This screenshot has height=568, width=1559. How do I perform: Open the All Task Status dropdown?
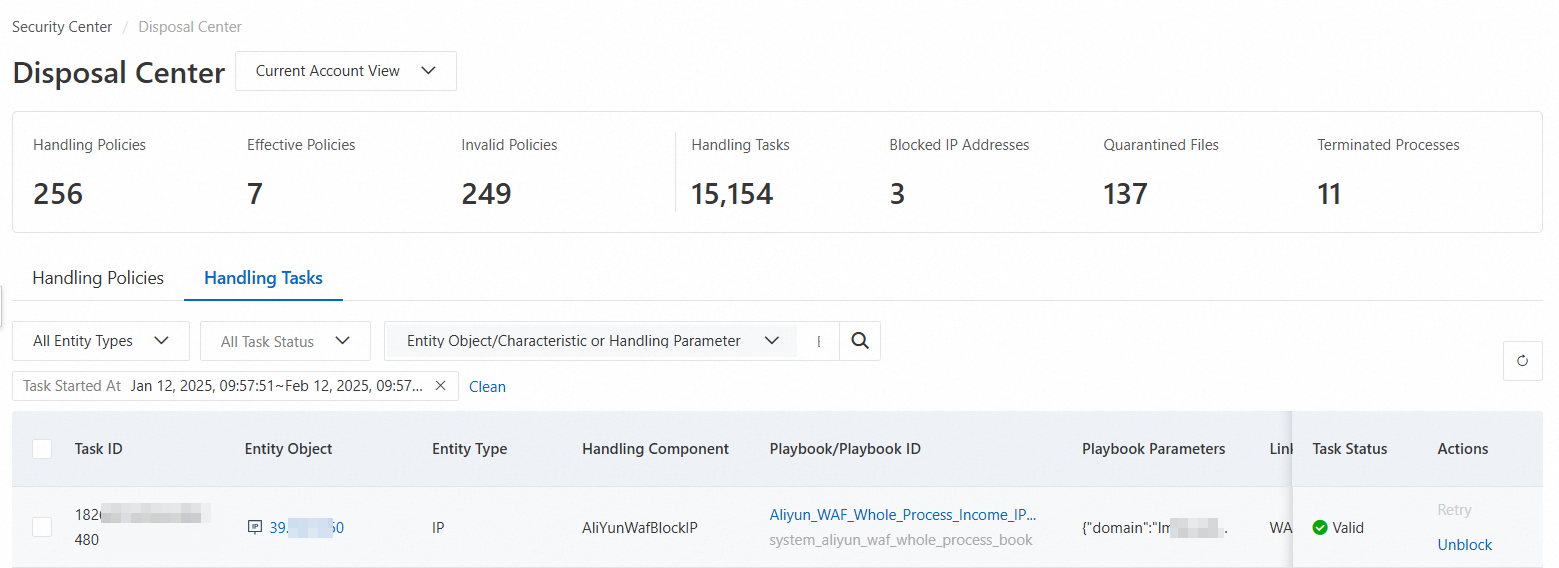285,341
